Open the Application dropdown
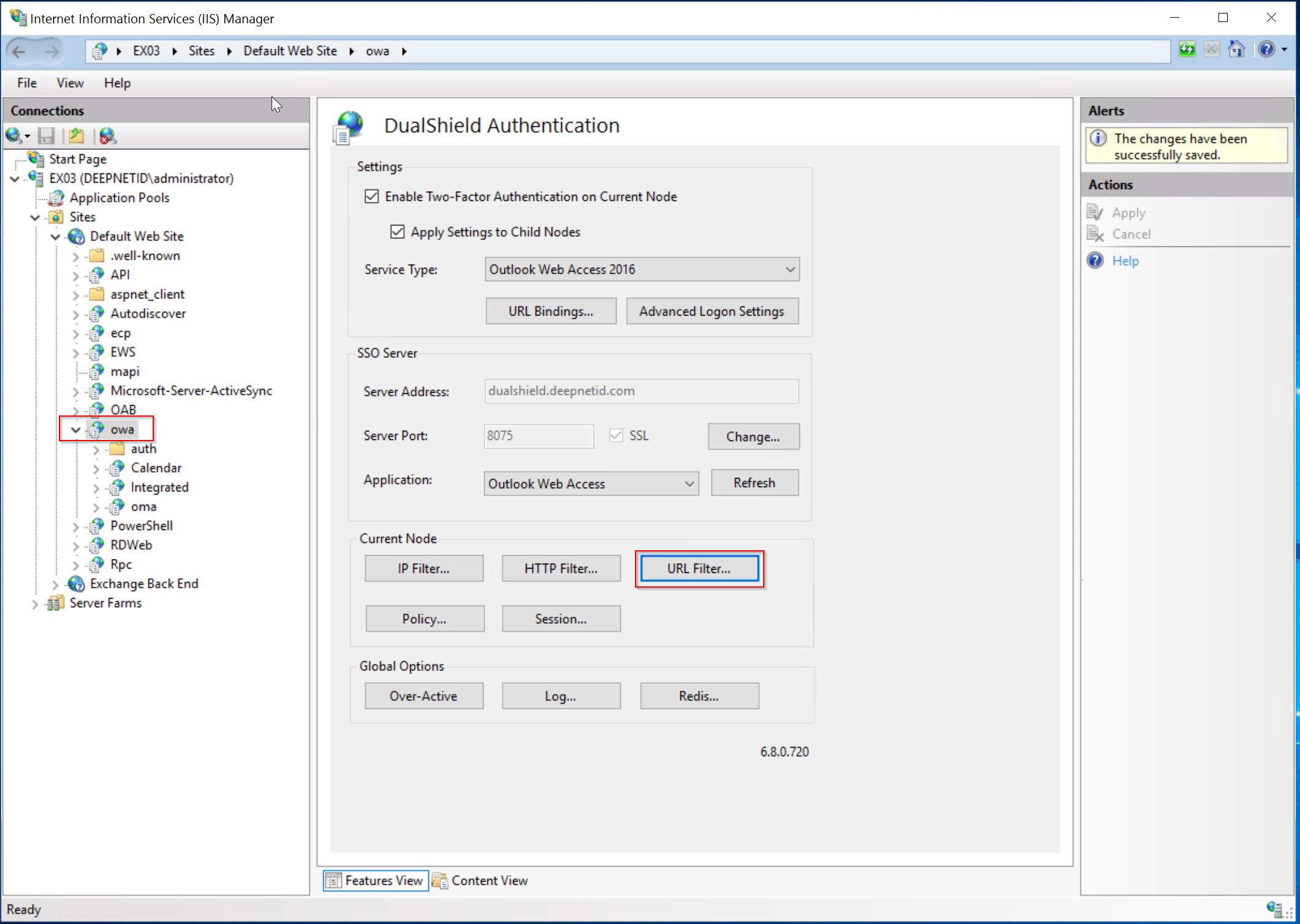Image resolution: width=1300 pixels, height=924 pixels. tap(689, 484)
